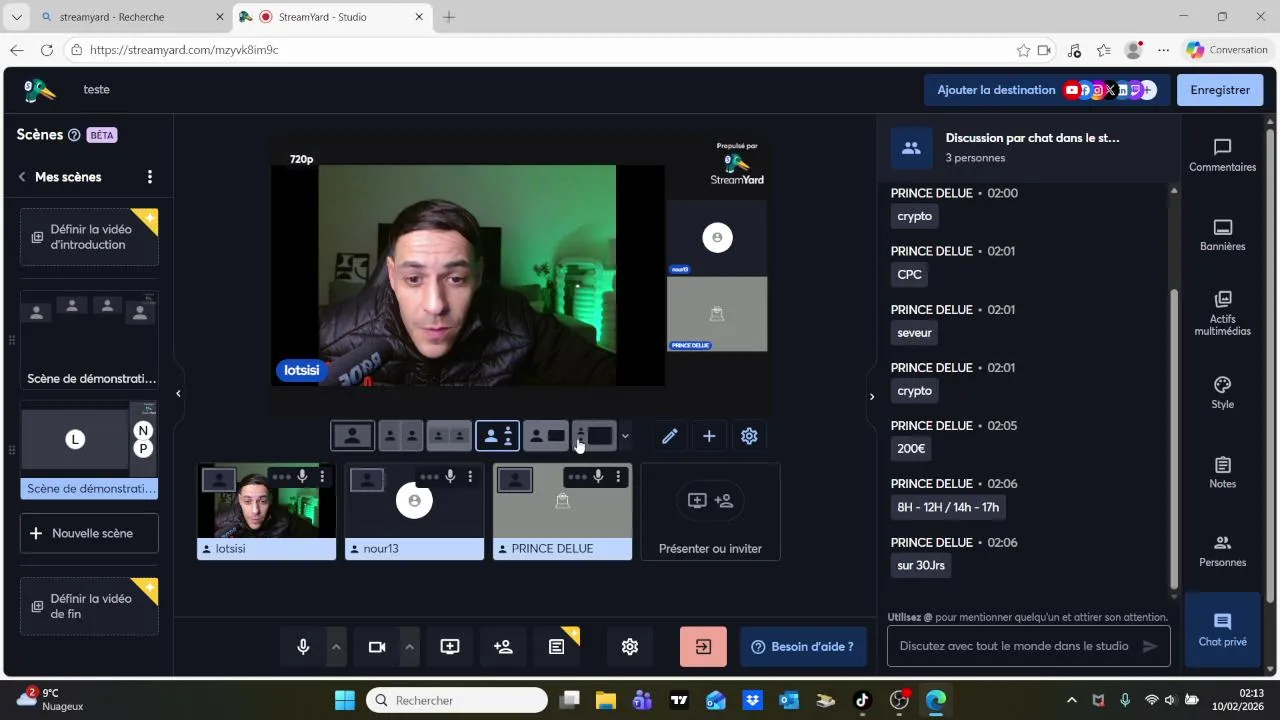Click the share screen icon in bottom toolbar
This screenshot has height=720, width=1280.
450,647
